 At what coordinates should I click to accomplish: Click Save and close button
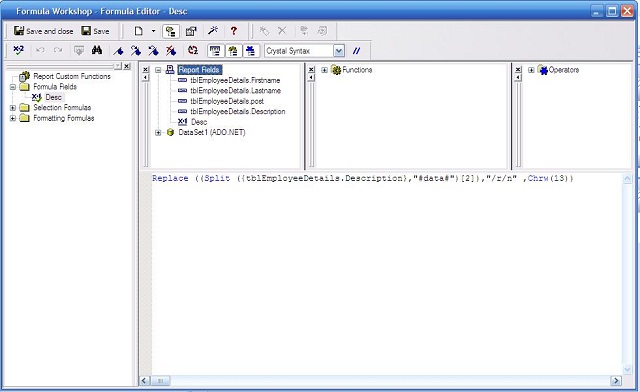[x=44, y=31]
